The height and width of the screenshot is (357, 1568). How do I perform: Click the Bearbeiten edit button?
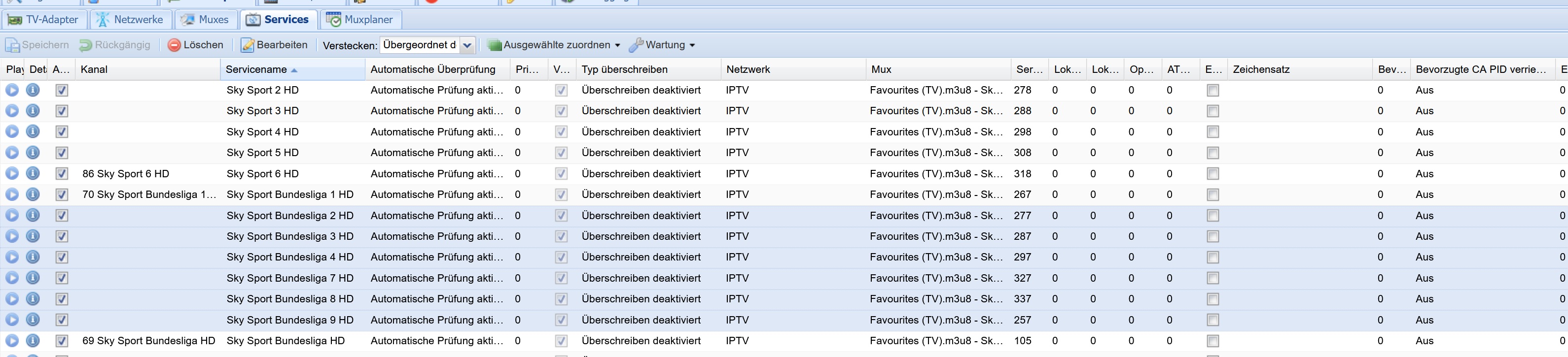point(274,45)
